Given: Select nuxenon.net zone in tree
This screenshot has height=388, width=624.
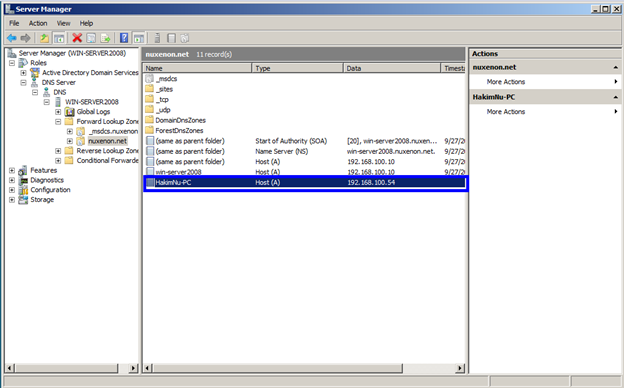Looking at the screenshot, I should 107,141.
